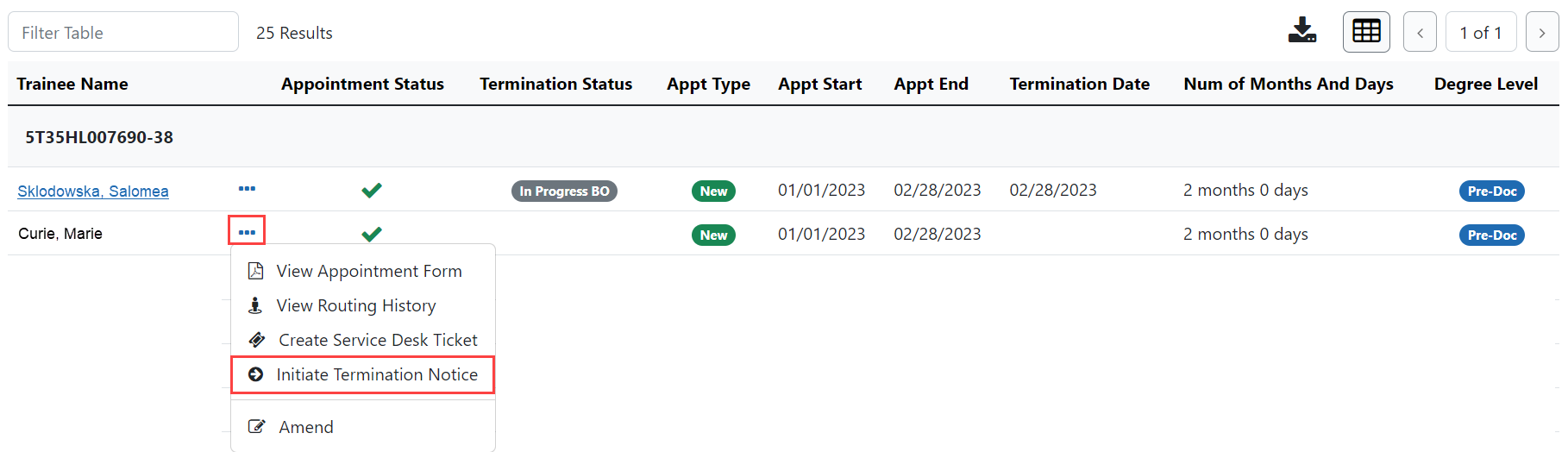Open the table grid view button
The width and height of the screenshot is (1568, 452).
pyautogui.click(x=1366, y=32)
